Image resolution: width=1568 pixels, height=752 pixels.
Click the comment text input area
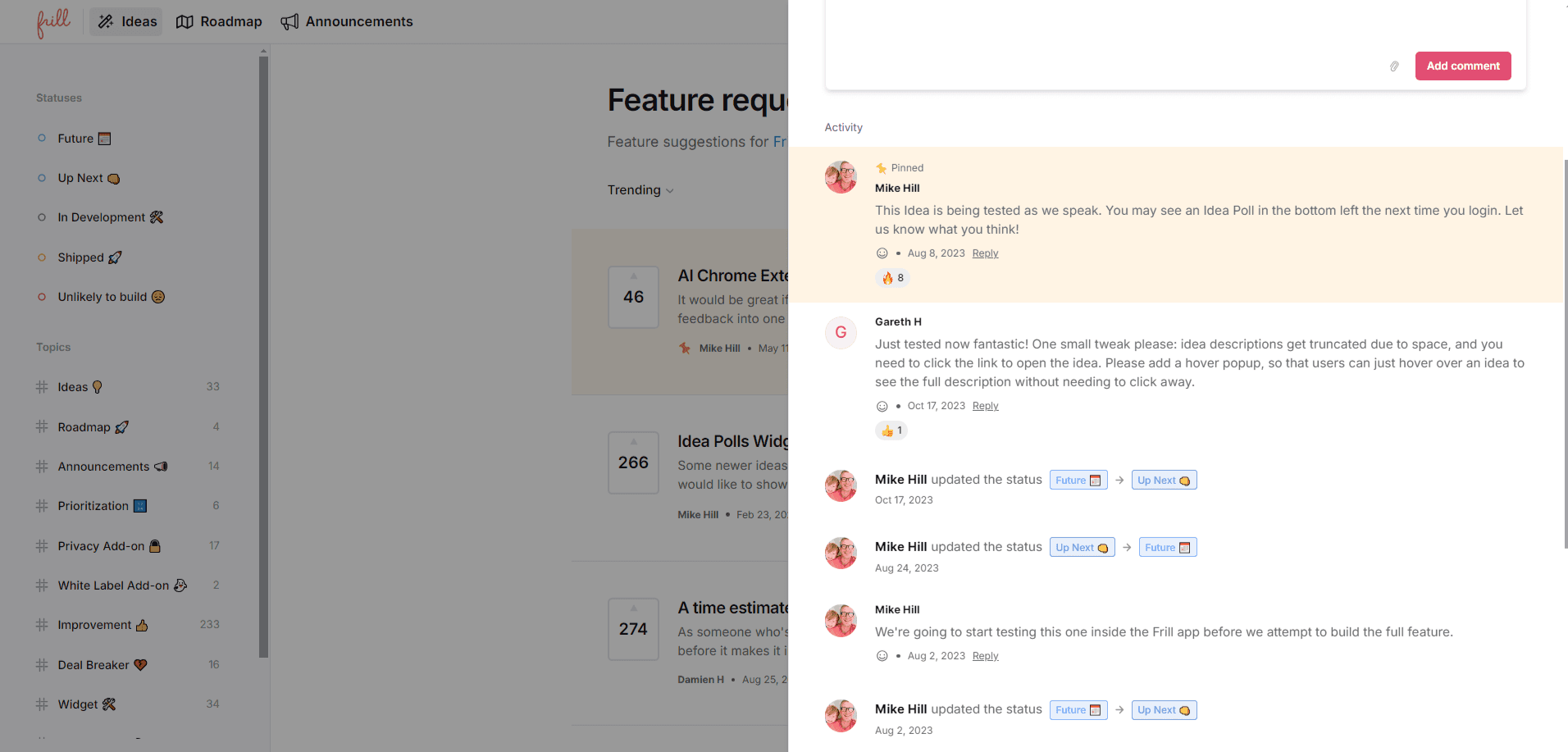pos(1175,23)
